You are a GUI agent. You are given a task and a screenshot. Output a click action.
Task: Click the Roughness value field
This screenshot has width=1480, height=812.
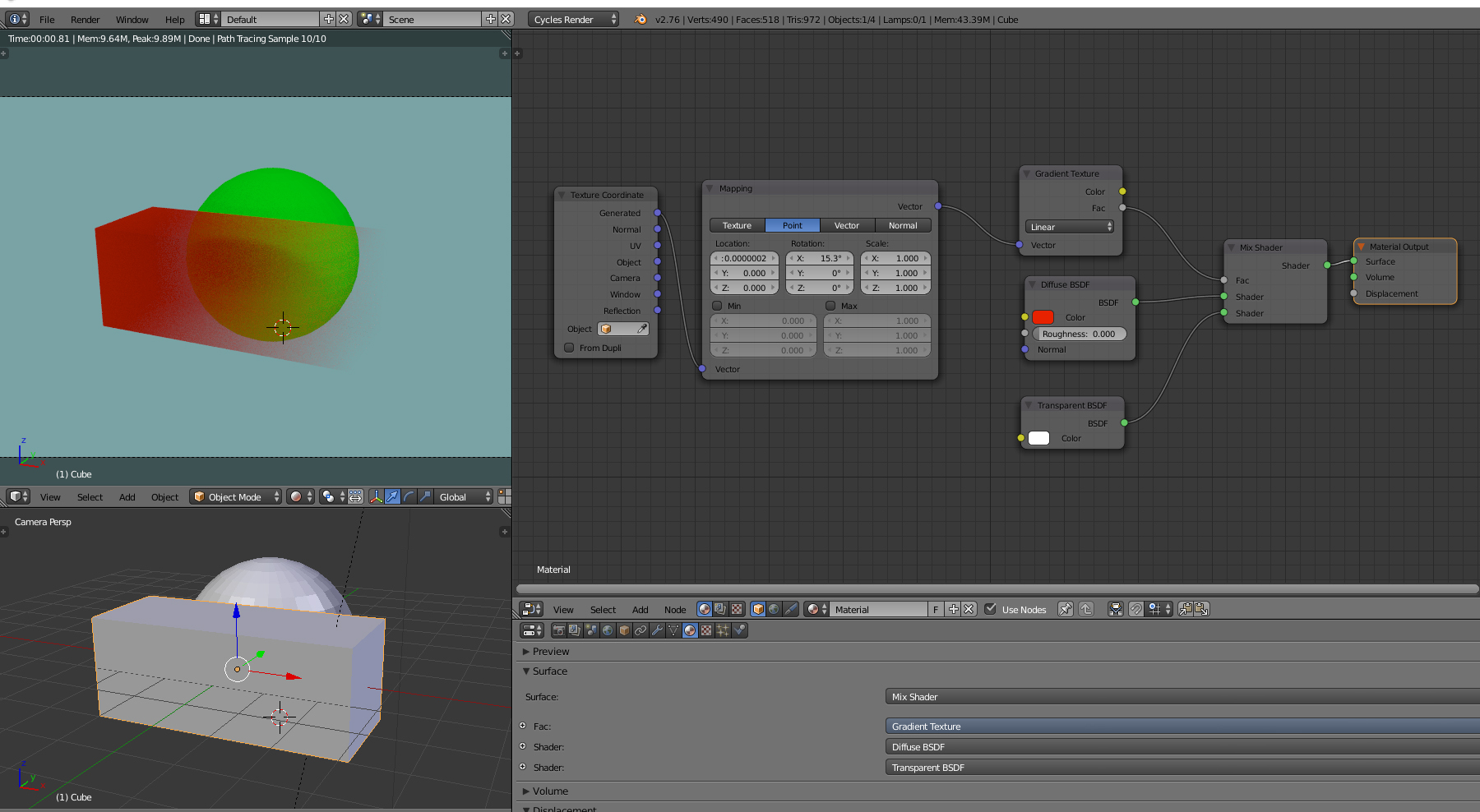[1079, 334]
